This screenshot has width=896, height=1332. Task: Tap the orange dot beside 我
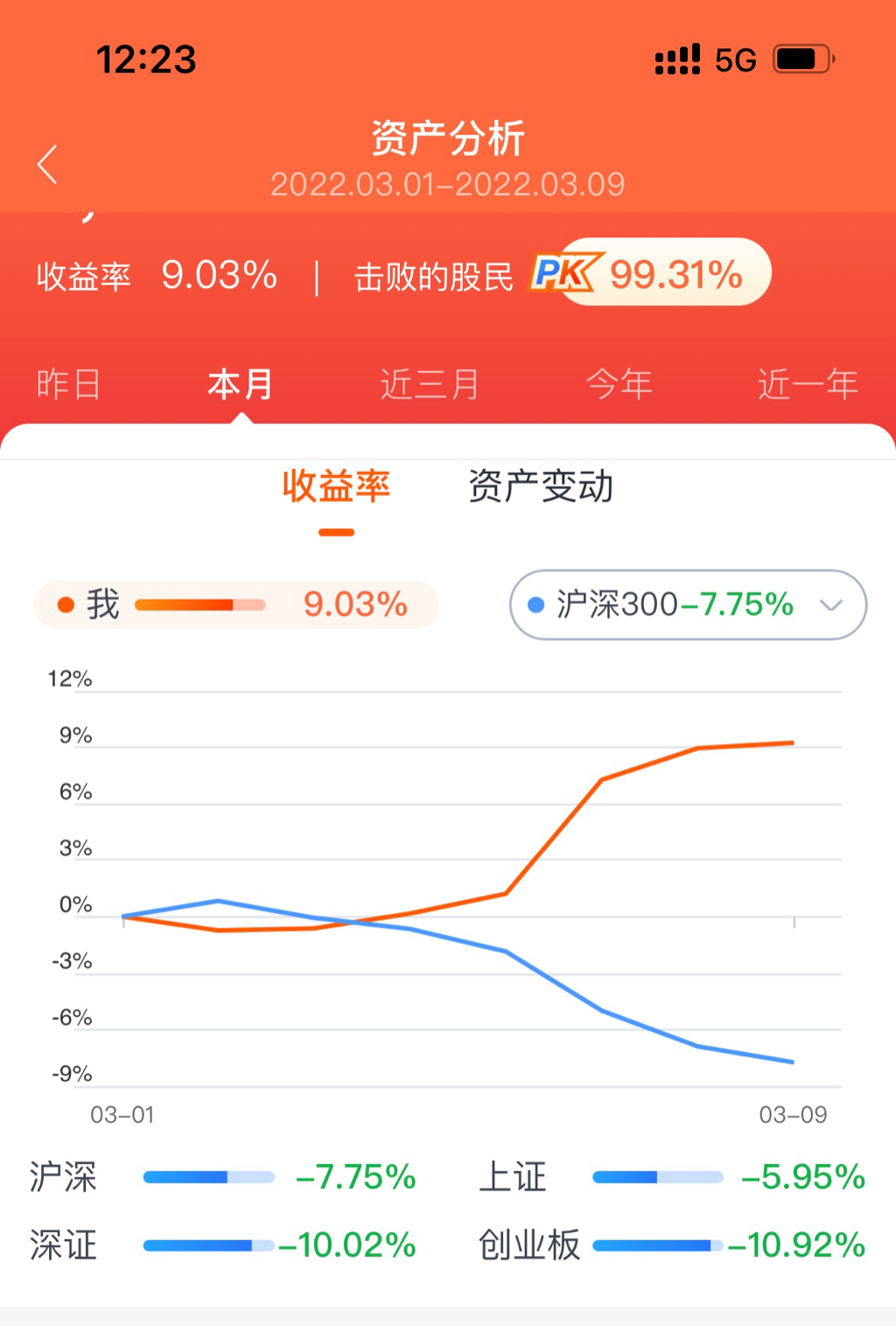(x=66, y=605)
